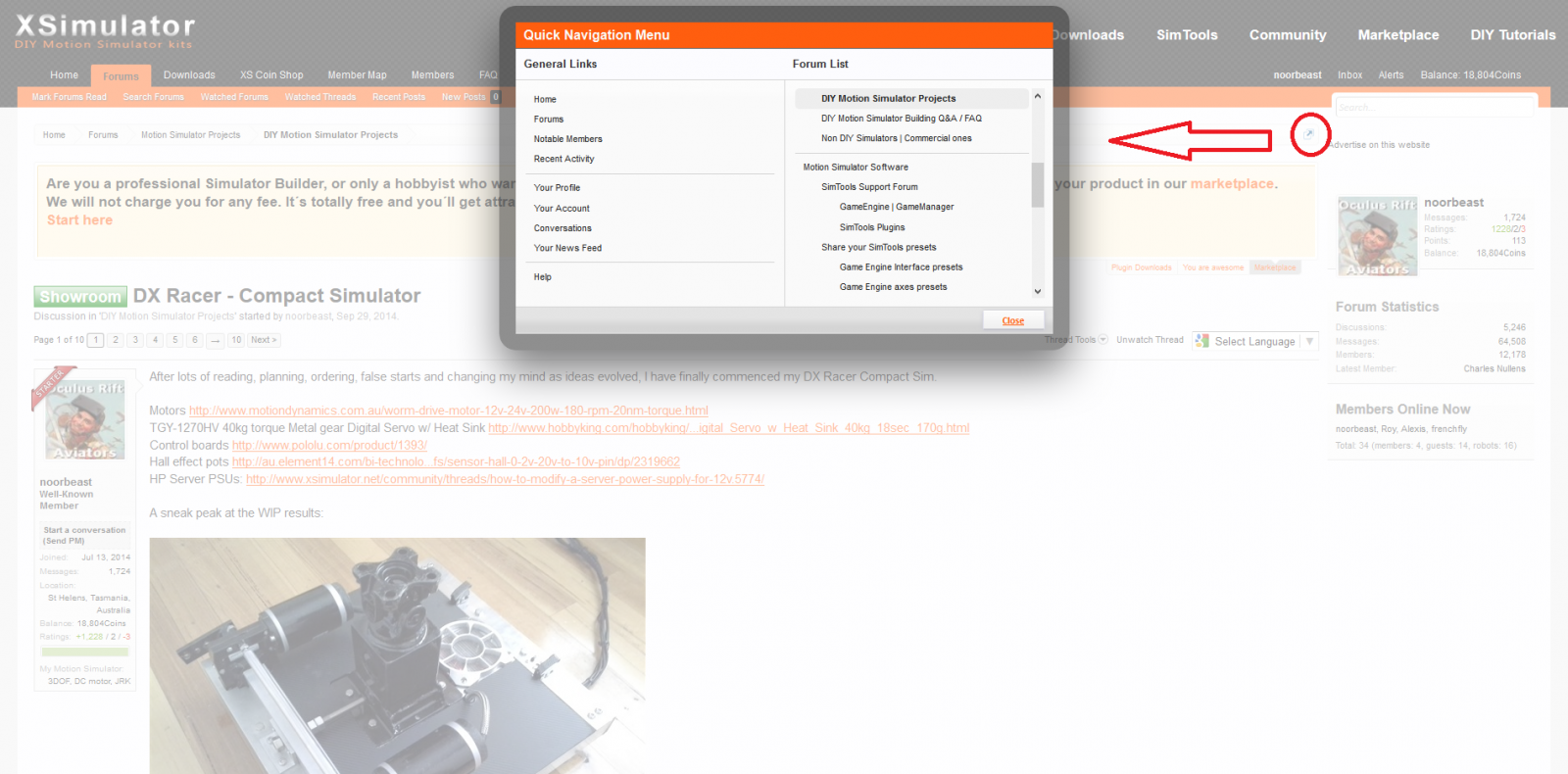The width and height of the screenshot is (1568, 774).
Task: Open Watched Threads link
Action: coord(319,97)
